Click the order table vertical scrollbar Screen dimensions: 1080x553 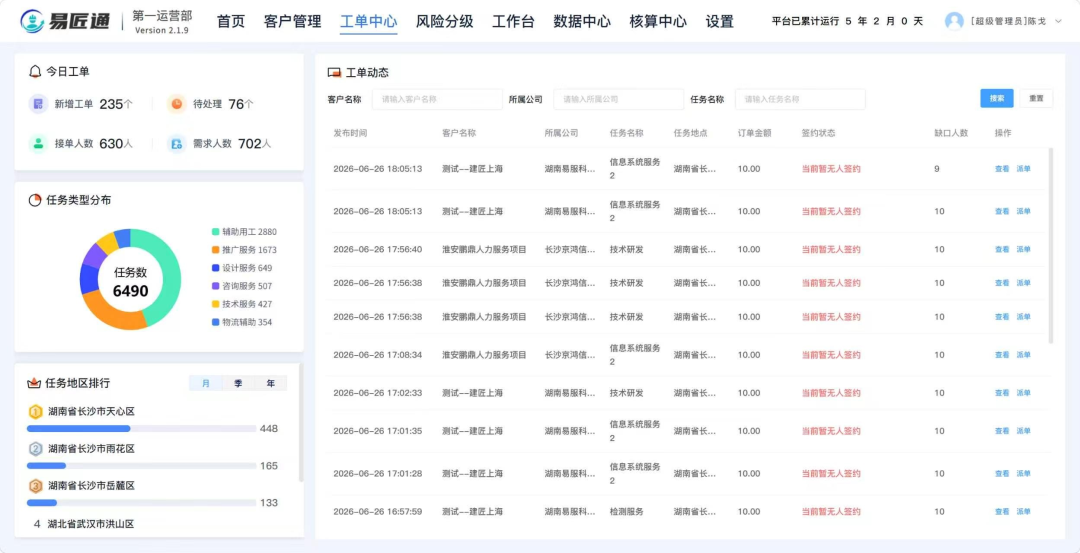[1050, 245]
